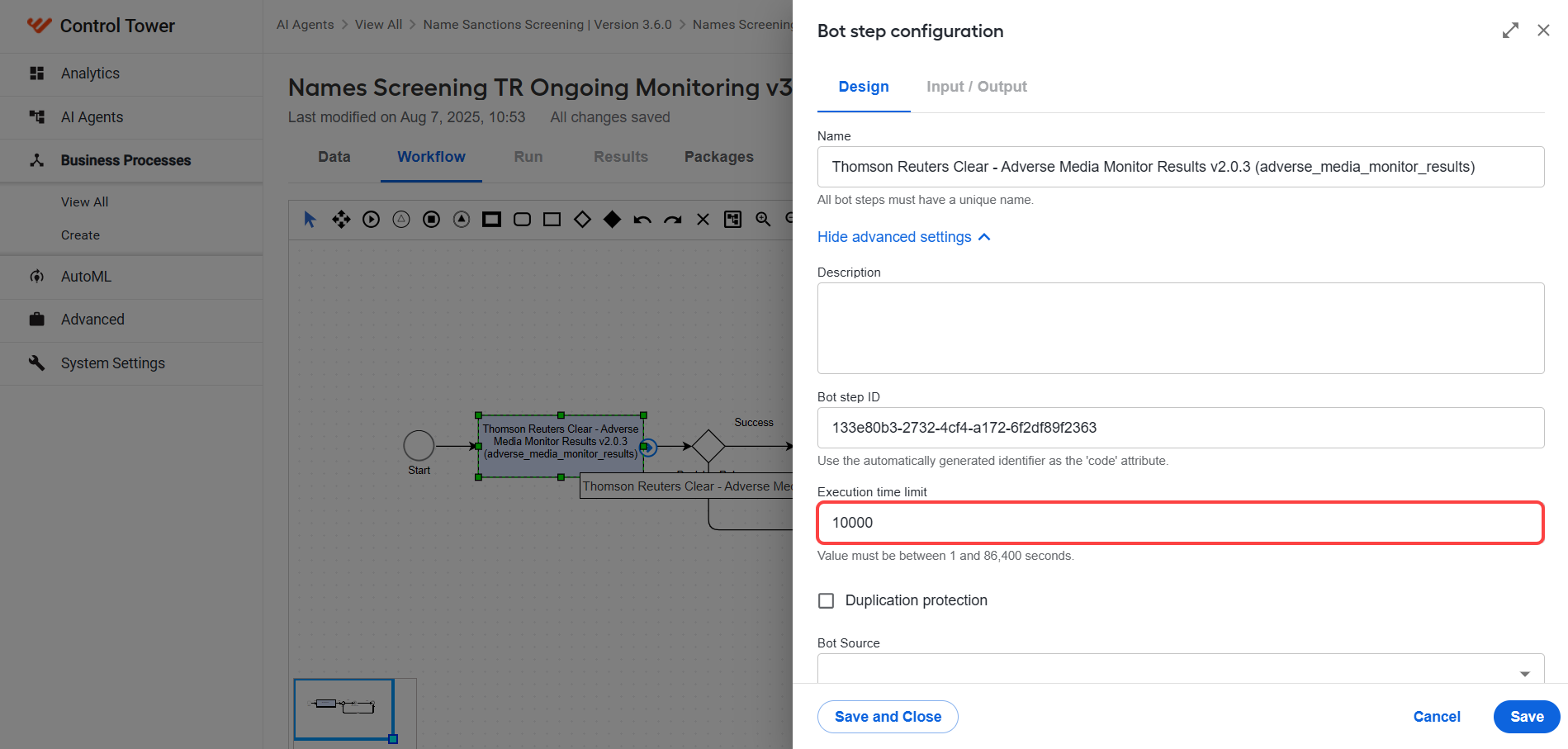Close the Bot step configuration panel
Image resolution: width=1568 pixels, height=749 pixels.
click(1543, 31)
